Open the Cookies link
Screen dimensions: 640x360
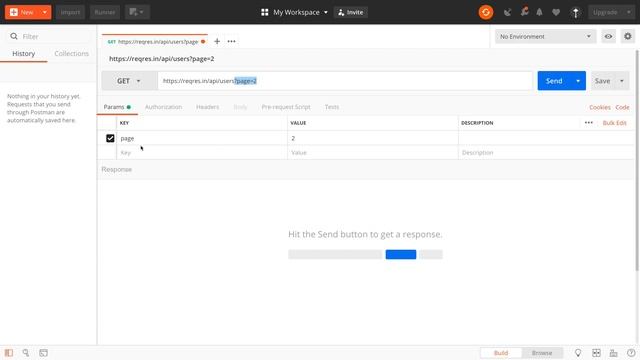(x=600, y=107)
